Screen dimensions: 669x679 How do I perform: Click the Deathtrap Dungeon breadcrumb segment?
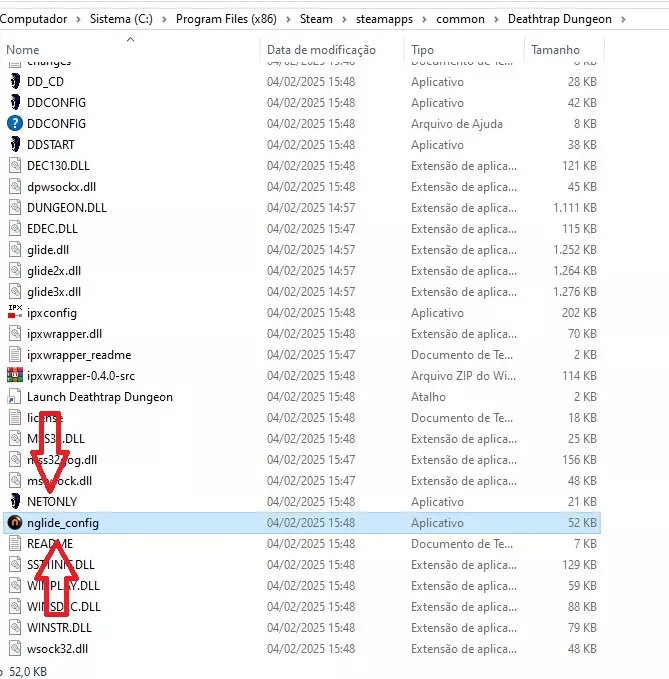(559, 19)
